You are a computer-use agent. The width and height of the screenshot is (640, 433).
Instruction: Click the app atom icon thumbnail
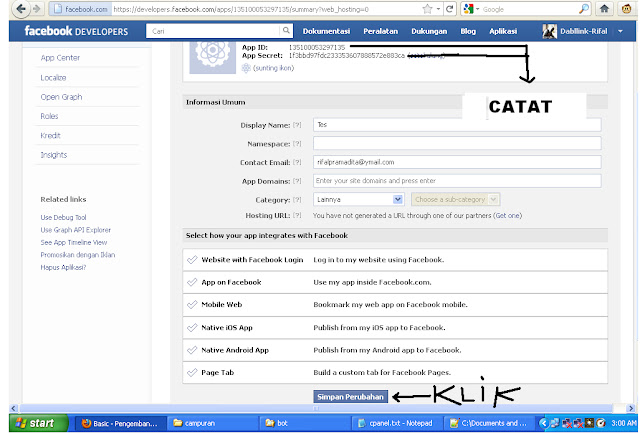pos(213,58)
